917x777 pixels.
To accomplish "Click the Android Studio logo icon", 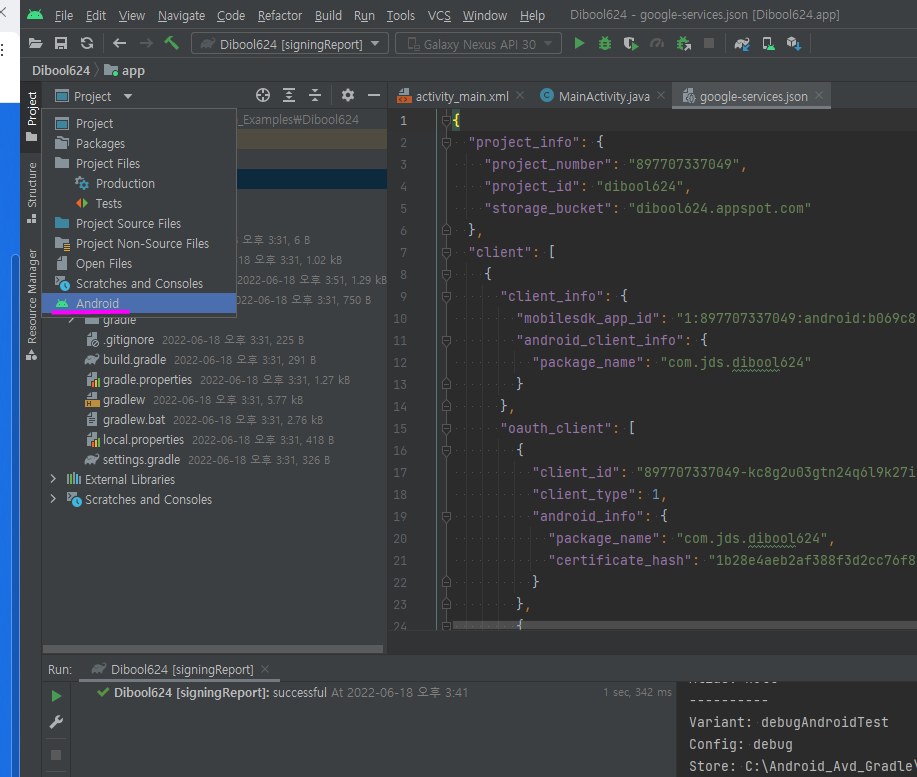I will (x=35, y=15).
